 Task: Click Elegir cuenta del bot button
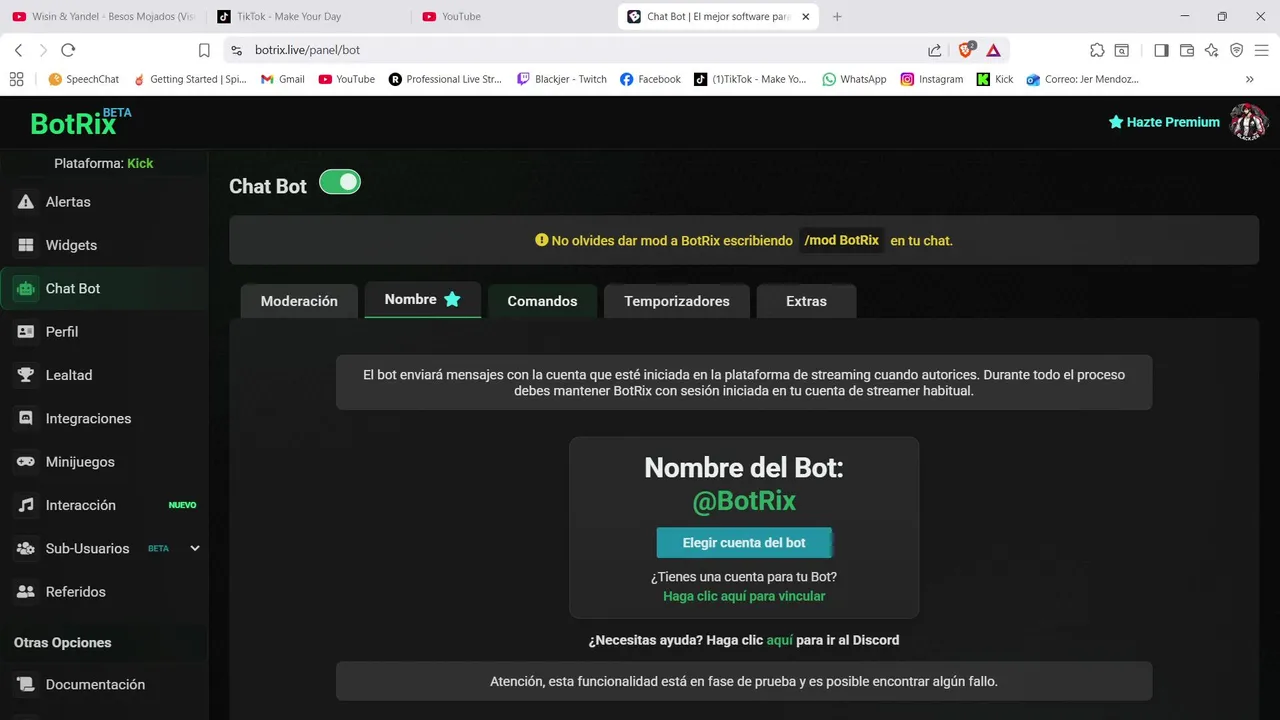point(744,543)
